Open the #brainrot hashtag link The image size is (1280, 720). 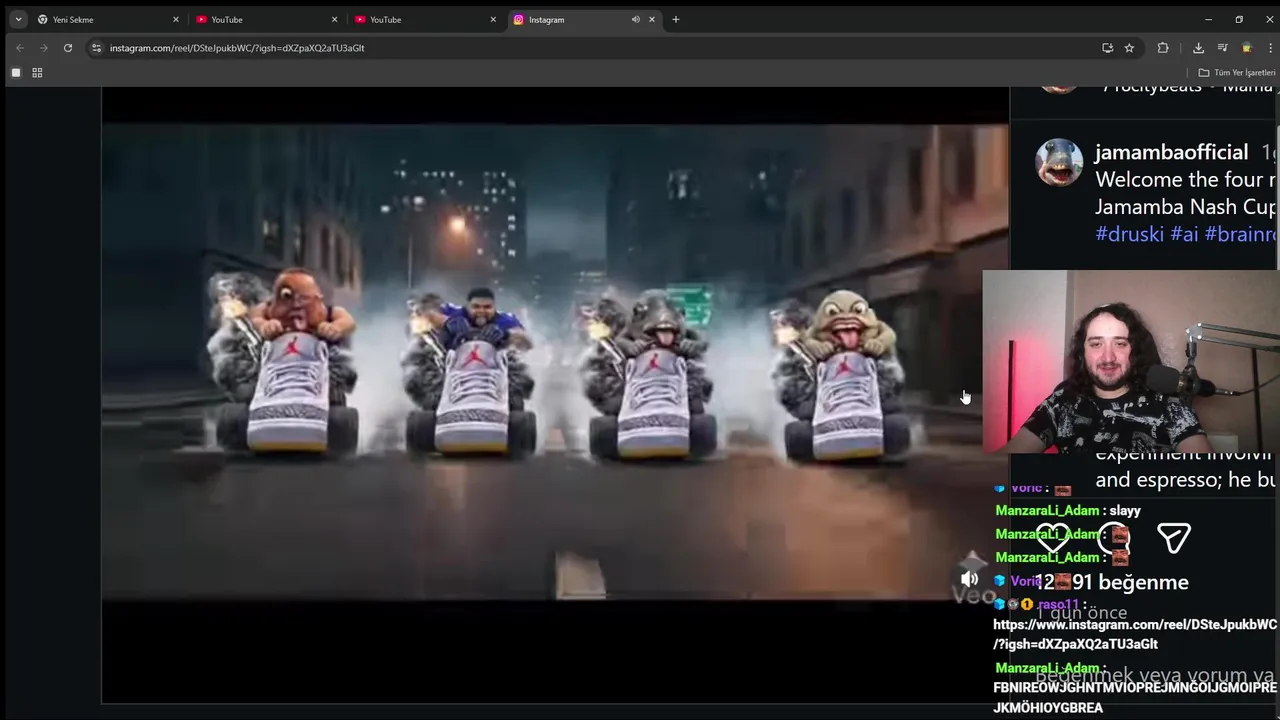[1241, 233]
